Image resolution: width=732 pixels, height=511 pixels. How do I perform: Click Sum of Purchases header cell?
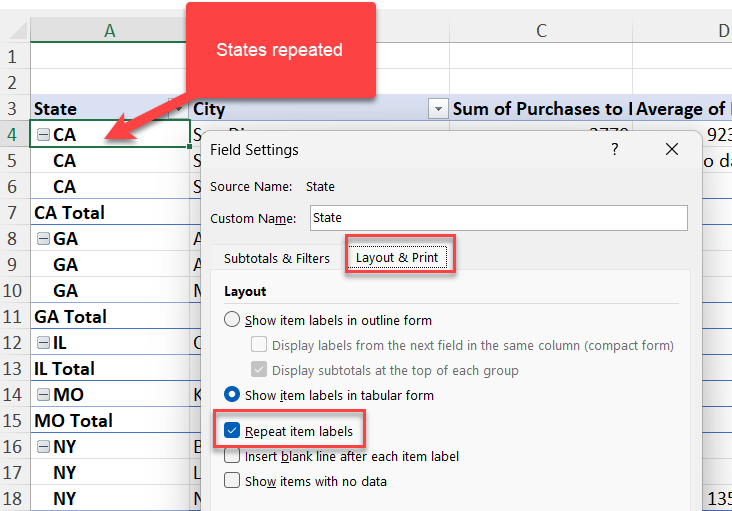(x=541, y=109)
